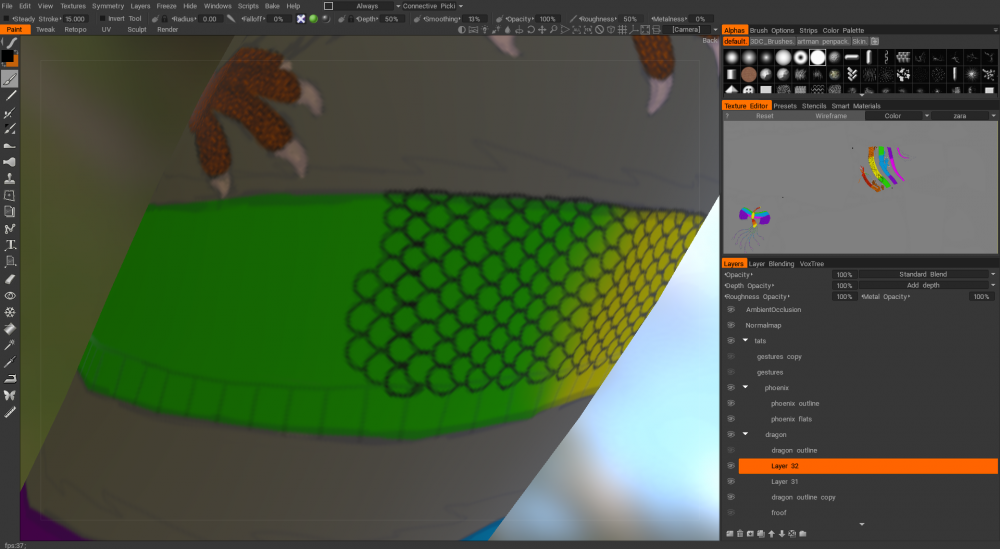The width and height of the screenshot is (1000, 549).
Task: Select the Measure ruler tool icon
Action: pyautogui.click(x=10, y=412)
